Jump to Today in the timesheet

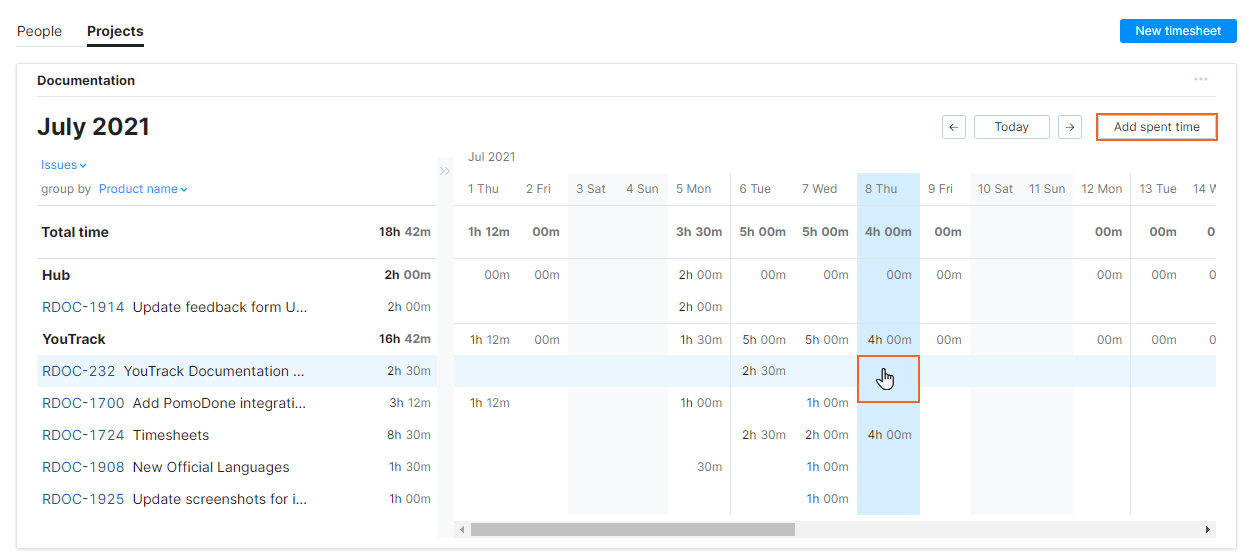tap(1011, 127)
